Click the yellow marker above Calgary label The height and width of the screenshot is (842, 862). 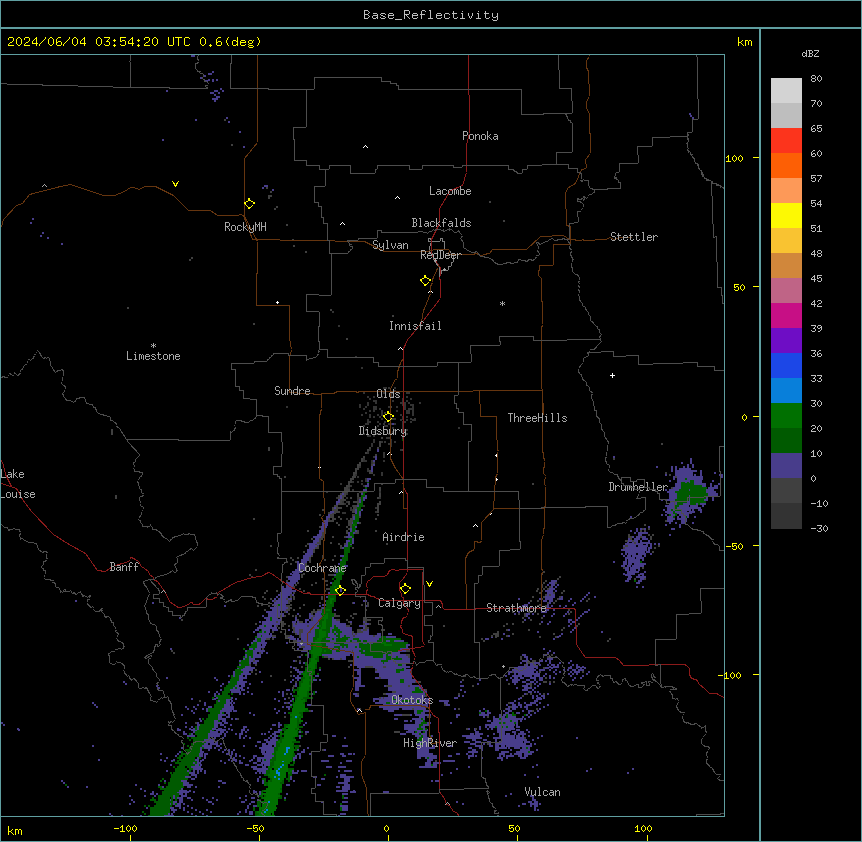coord(405,589)
